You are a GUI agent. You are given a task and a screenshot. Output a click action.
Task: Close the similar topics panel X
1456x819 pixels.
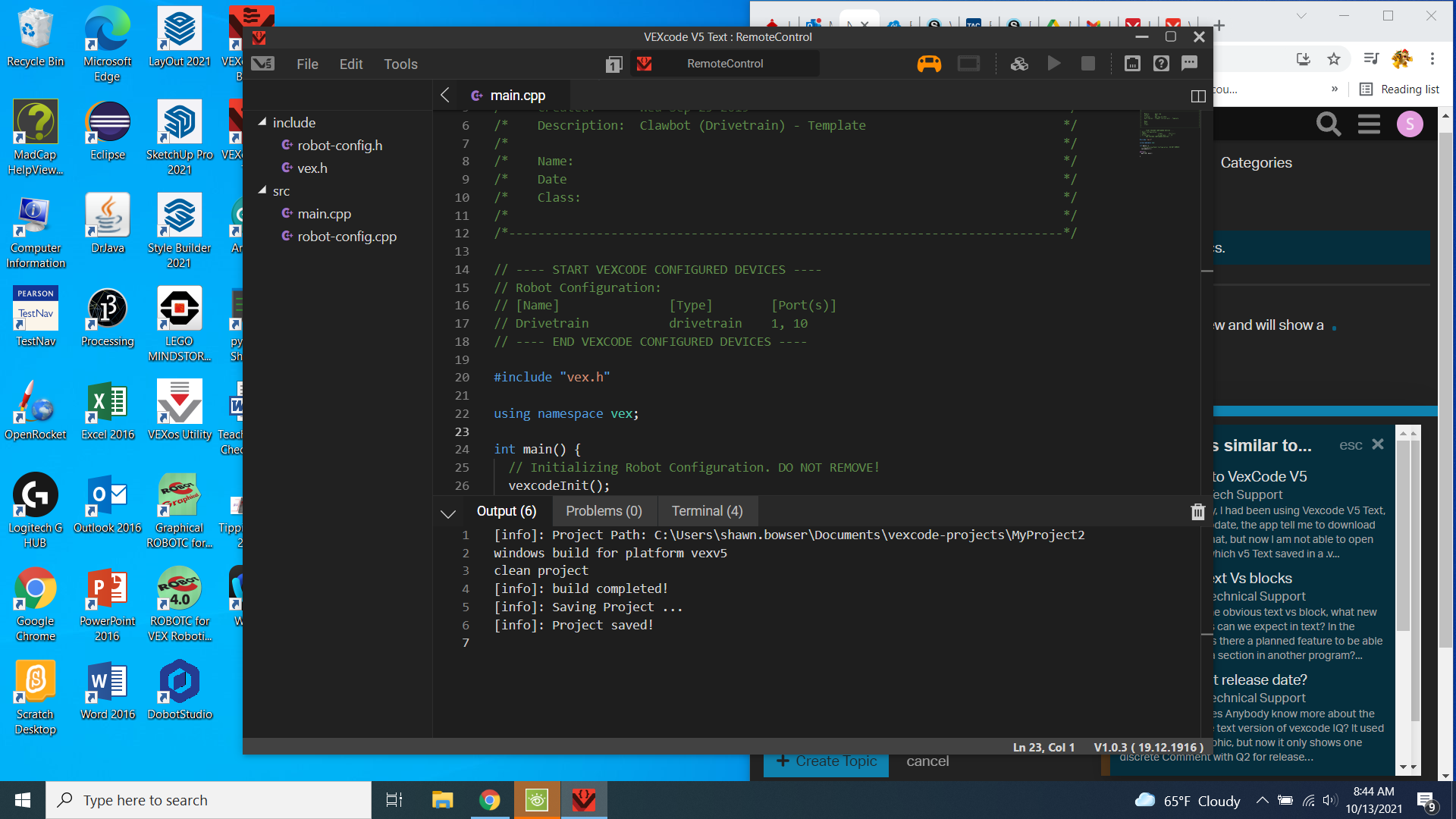tap(1378, 444)
